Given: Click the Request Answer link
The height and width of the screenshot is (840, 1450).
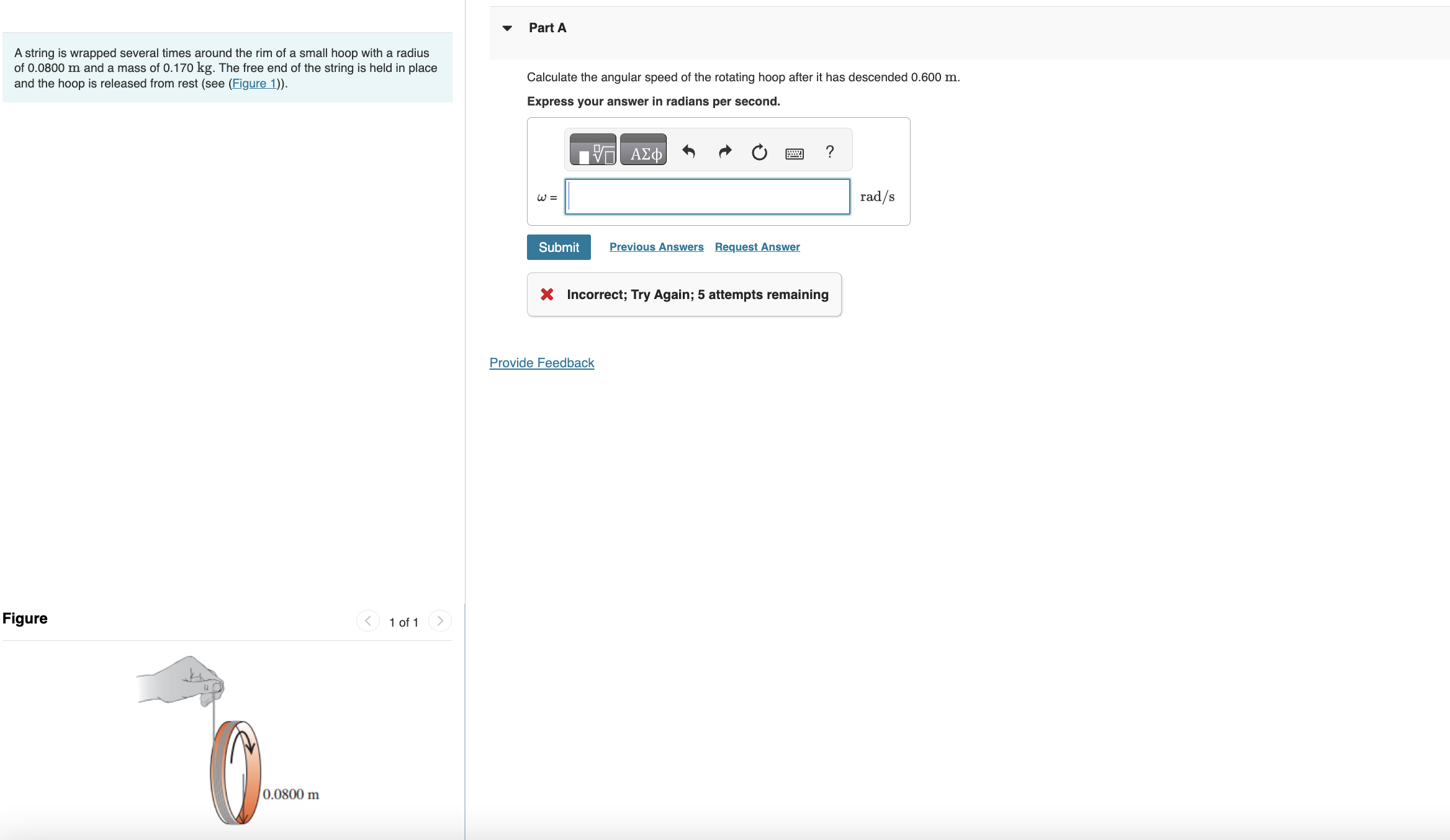Looking at the screenshot, I should [757, 247].
